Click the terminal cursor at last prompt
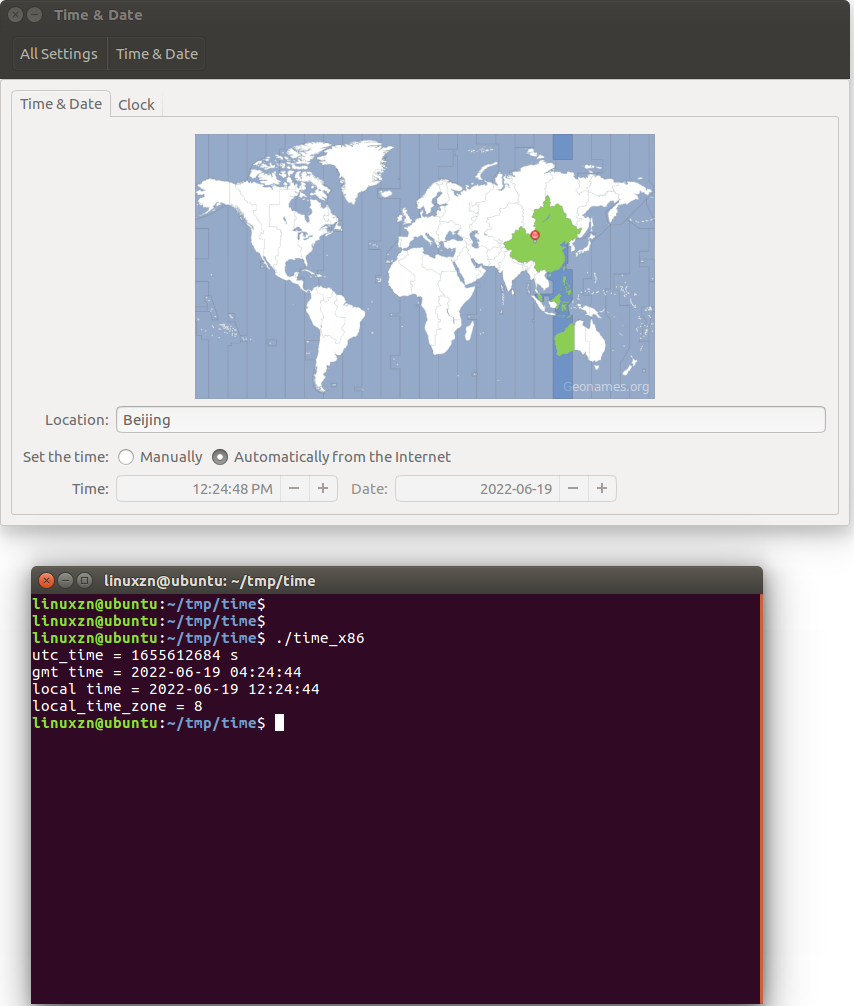This screenshot has width=854, height=1006. click(x=279, y=723)
